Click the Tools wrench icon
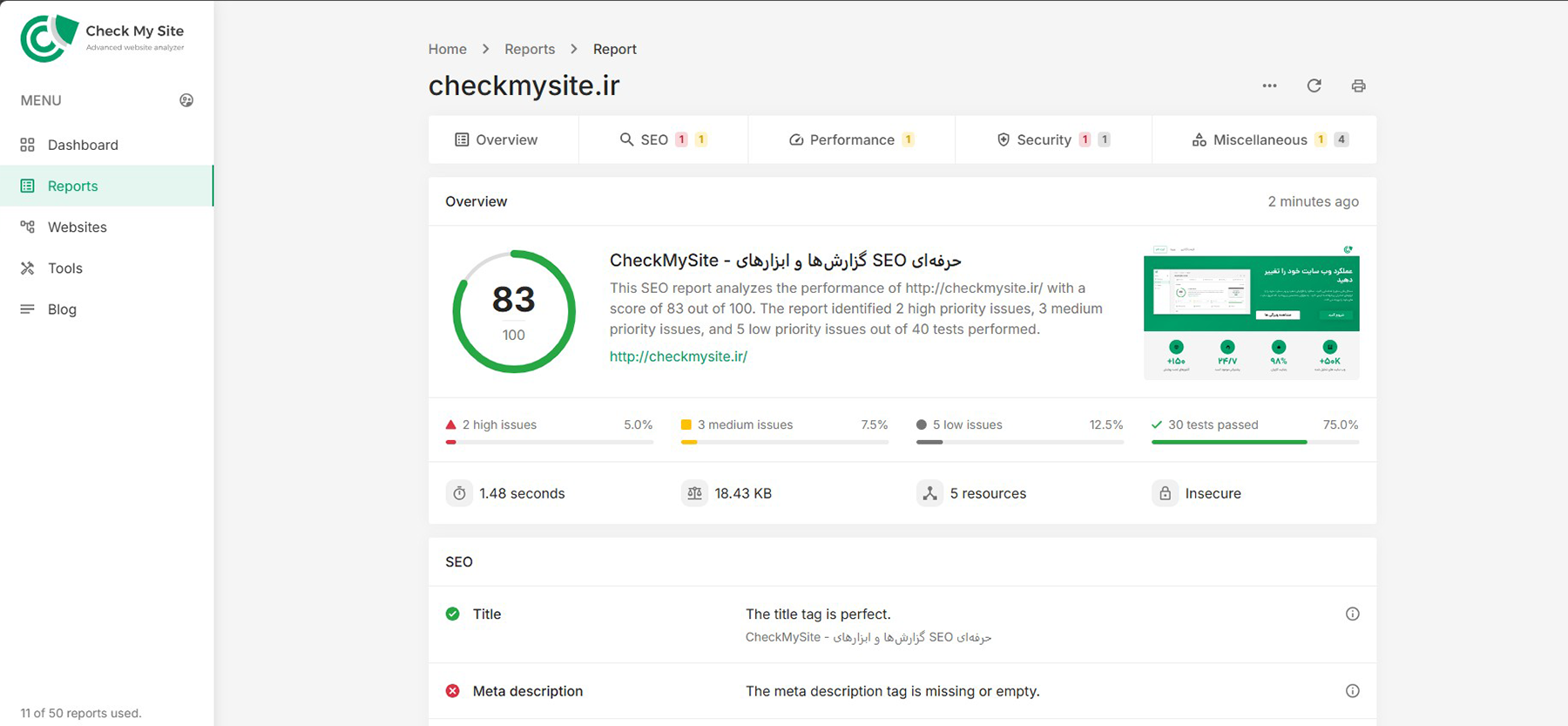The width and height of the screenshot is (1568, 726). [28, 268]
